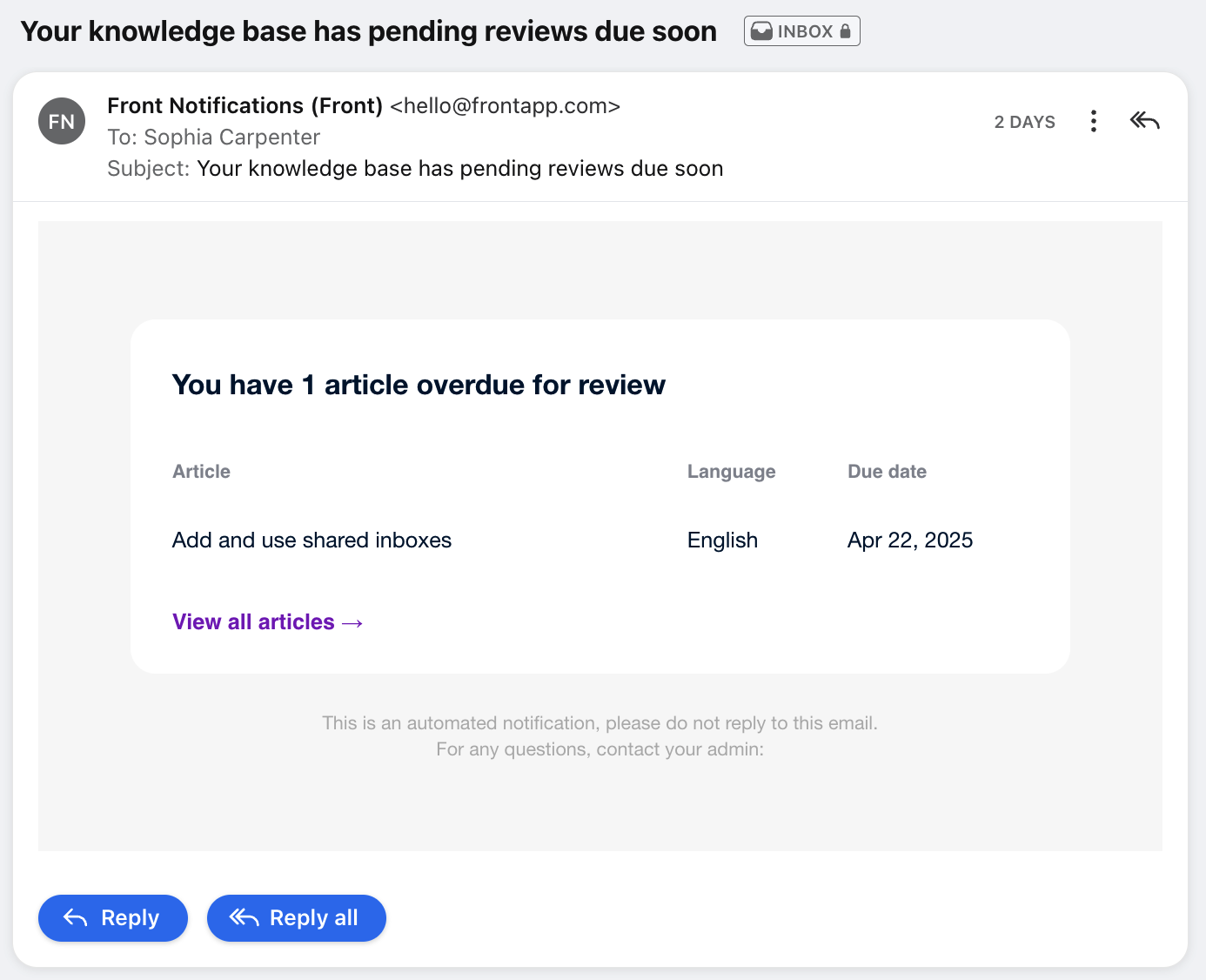This screenshot has width=1206, height=980.
Task: Click the 2 DAYS timestamp
Action: [x=1024, y=122]
